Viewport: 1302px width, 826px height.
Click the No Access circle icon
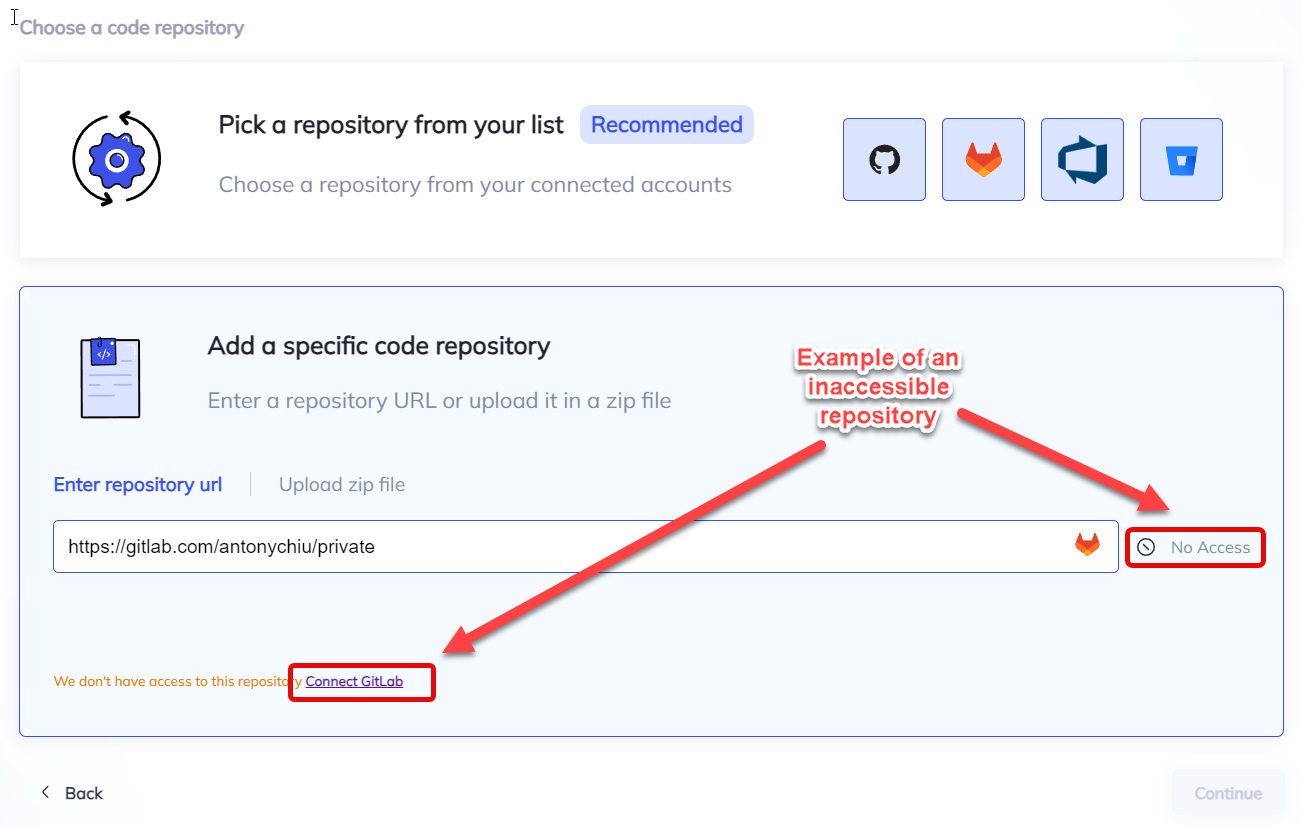(x=1146, y=547)
